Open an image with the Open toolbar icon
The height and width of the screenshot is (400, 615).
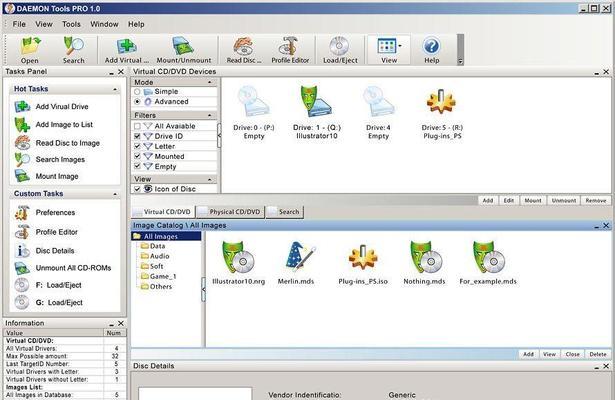(x=30, y=50)
